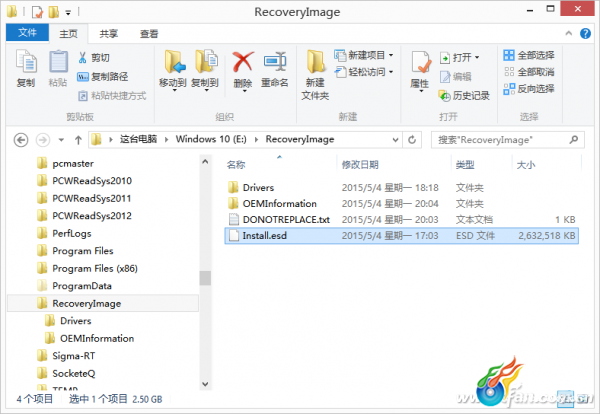Viewport: 600px width, 414px height.
Task: Click the tree scroll down arrow
Action: (205, 384)
